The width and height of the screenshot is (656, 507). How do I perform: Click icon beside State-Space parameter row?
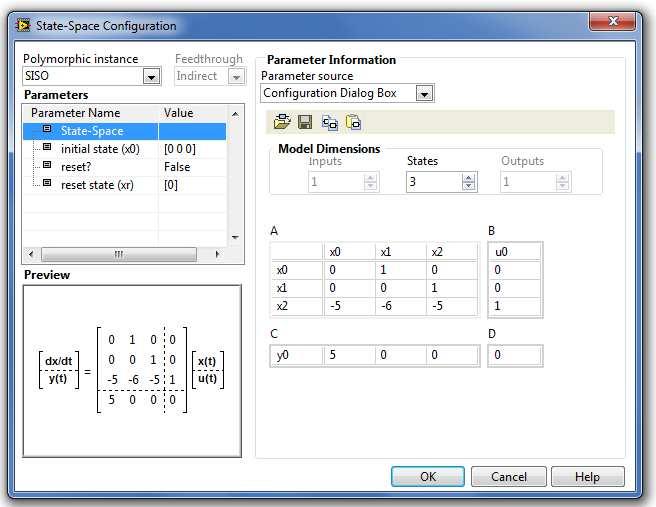coord(47,129)
